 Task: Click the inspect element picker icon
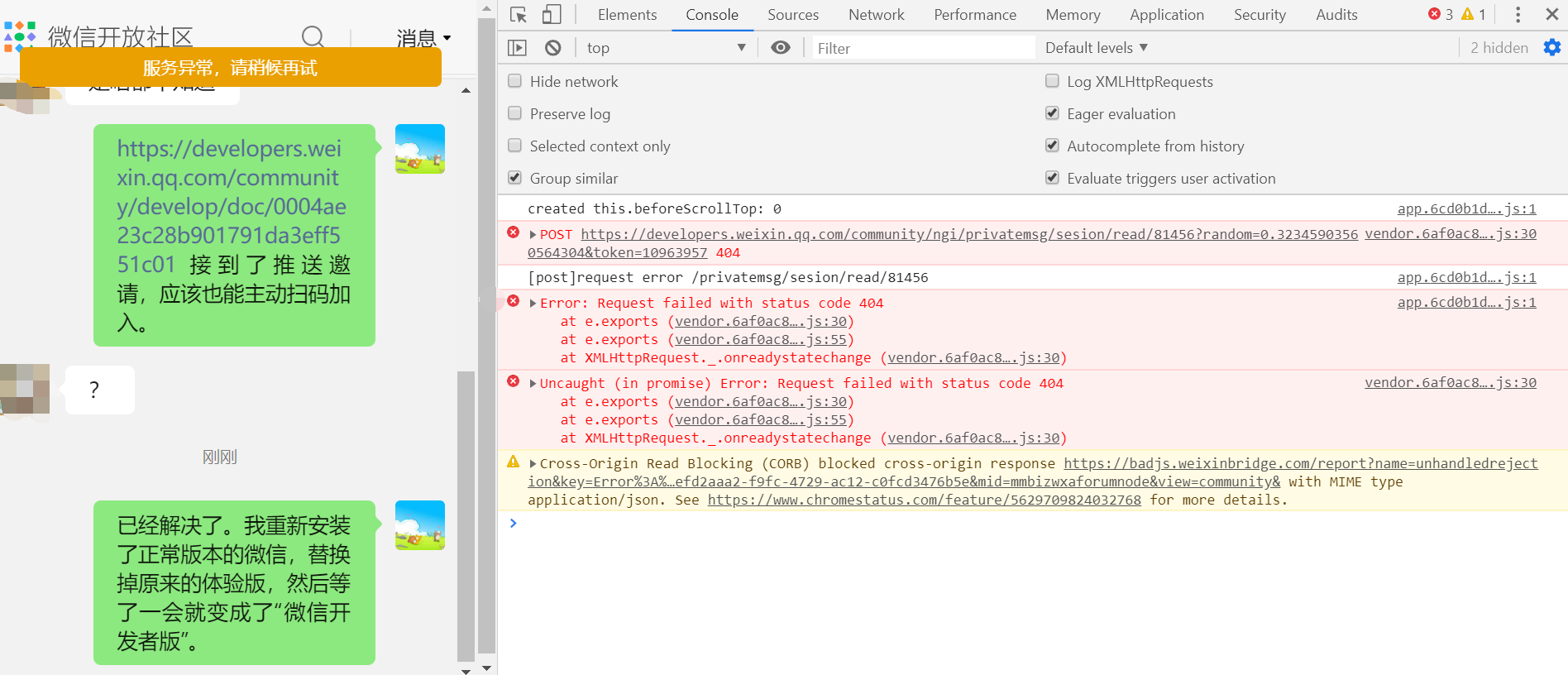point(519,15)
